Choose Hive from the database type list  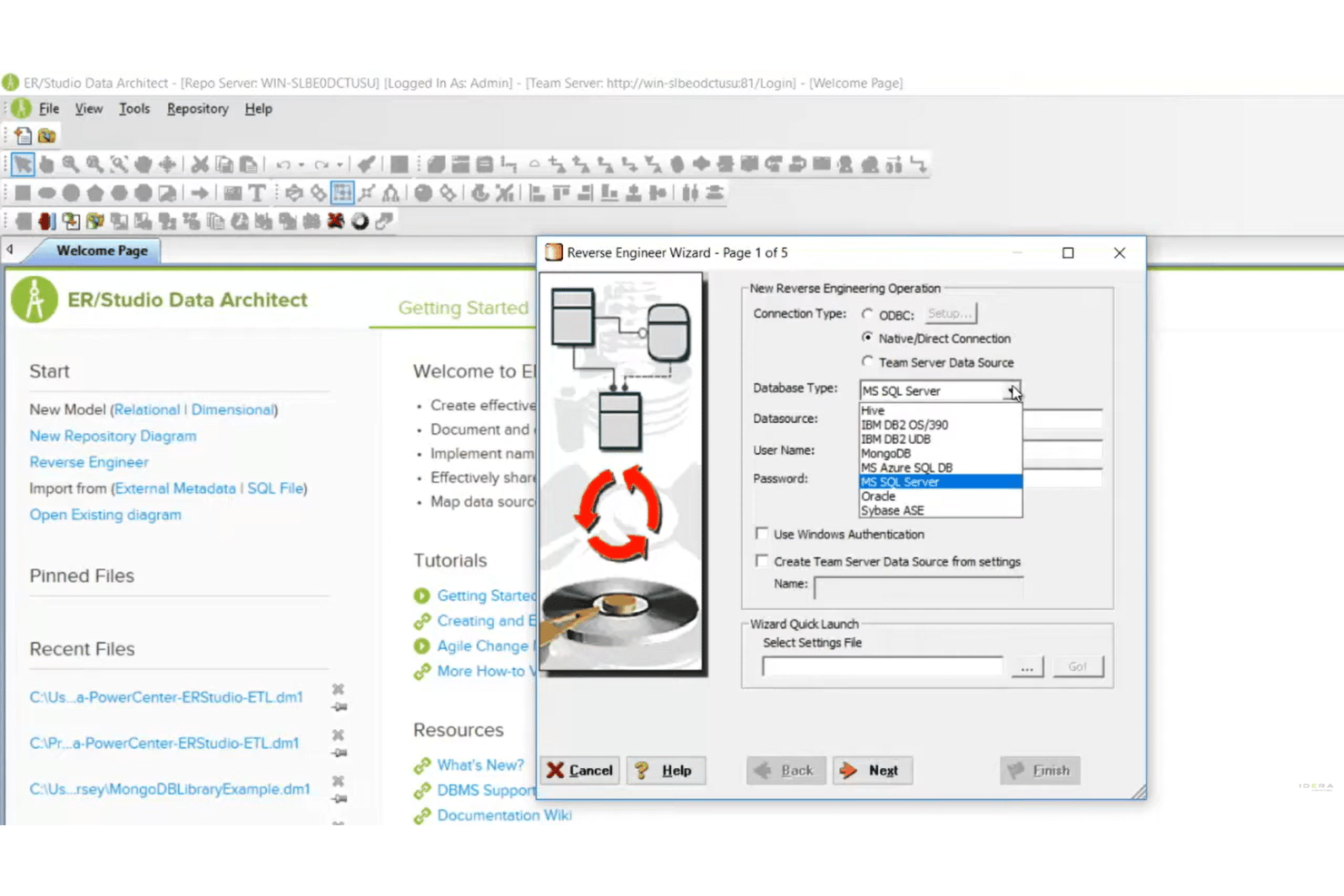[x=940, y=410]
